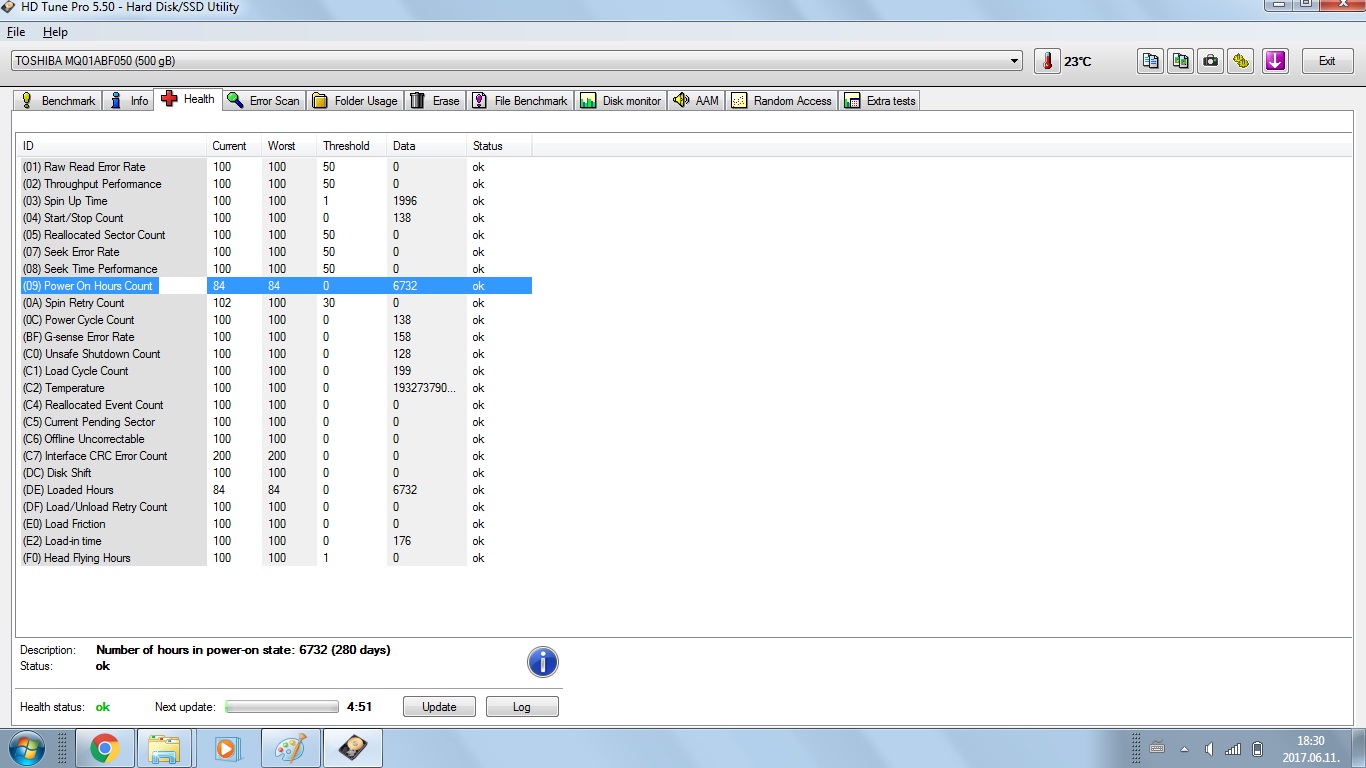Click the Next update progress bar

tap(282, 707)
